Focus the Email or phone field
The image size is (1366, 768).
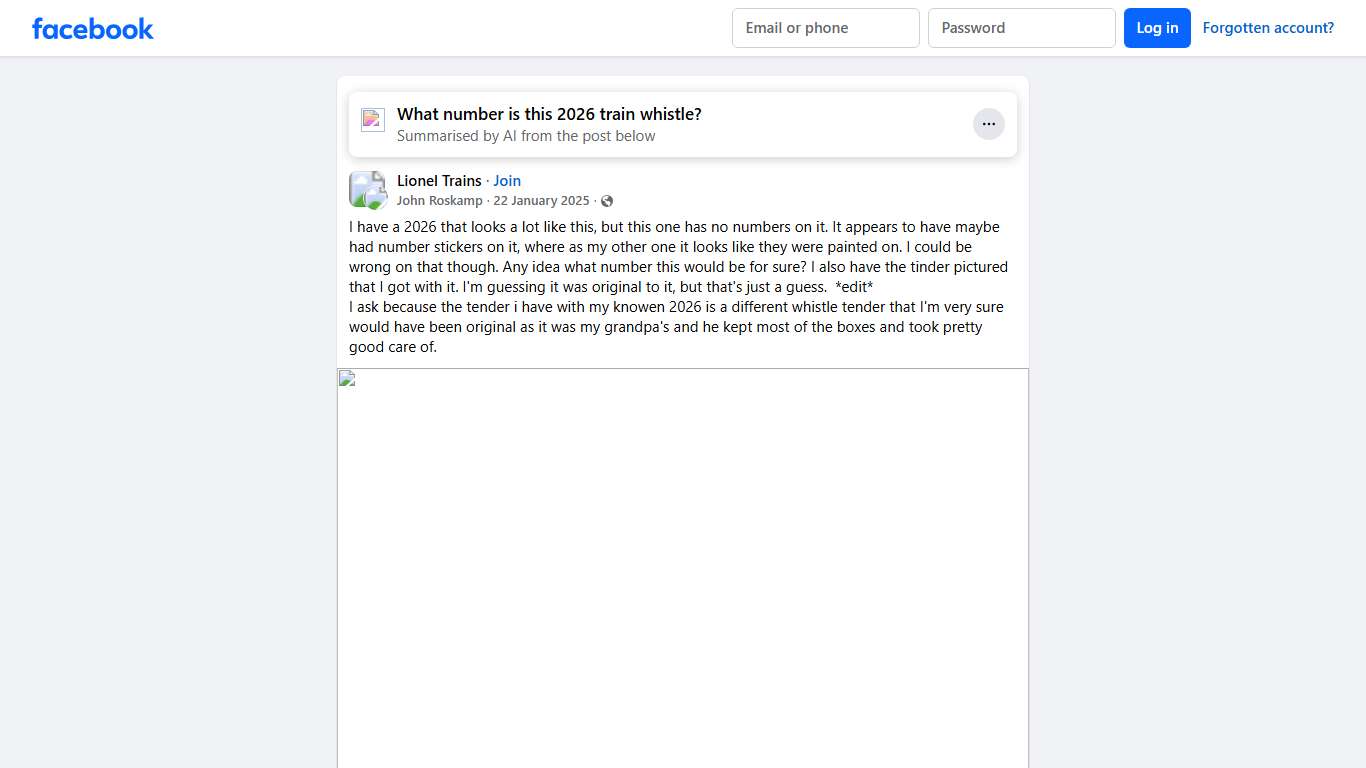[826, 28]
